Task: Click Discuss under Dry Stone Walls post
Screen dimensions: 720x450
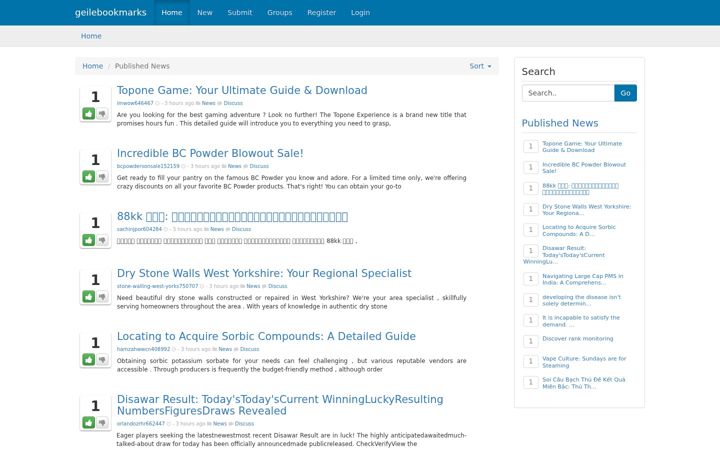Action: click(x=278, y=286)
